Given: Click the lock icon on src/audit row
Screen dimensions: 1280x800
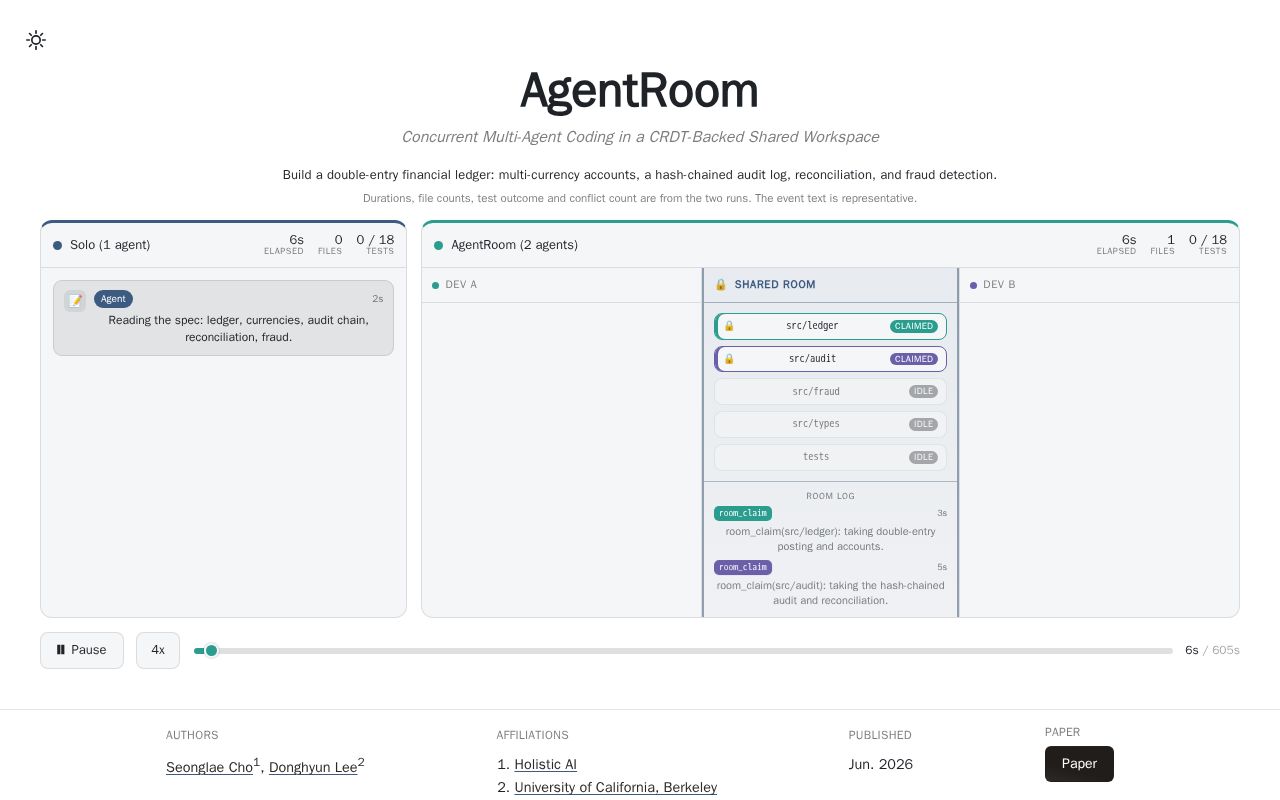Looking at the screenshot, I should pyautogui.click(x=729, y=359).
